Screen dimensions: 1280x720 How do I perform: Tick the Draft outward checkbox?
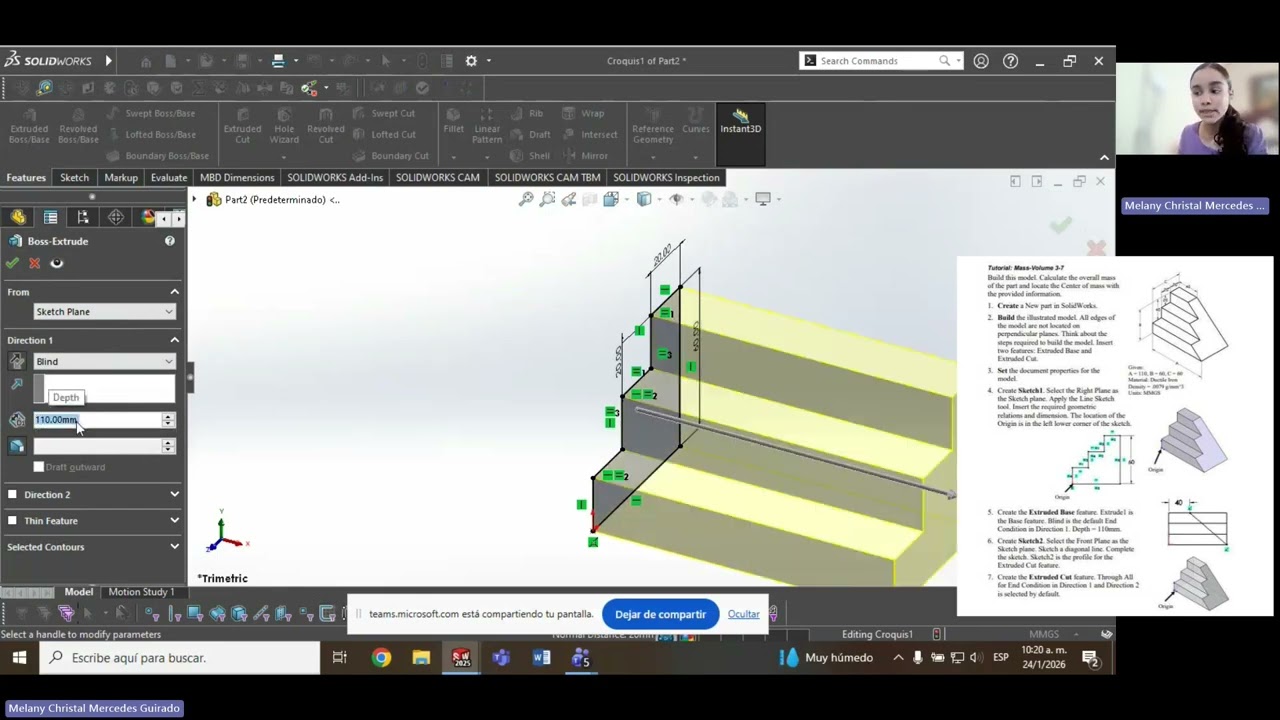click(39, 467)
